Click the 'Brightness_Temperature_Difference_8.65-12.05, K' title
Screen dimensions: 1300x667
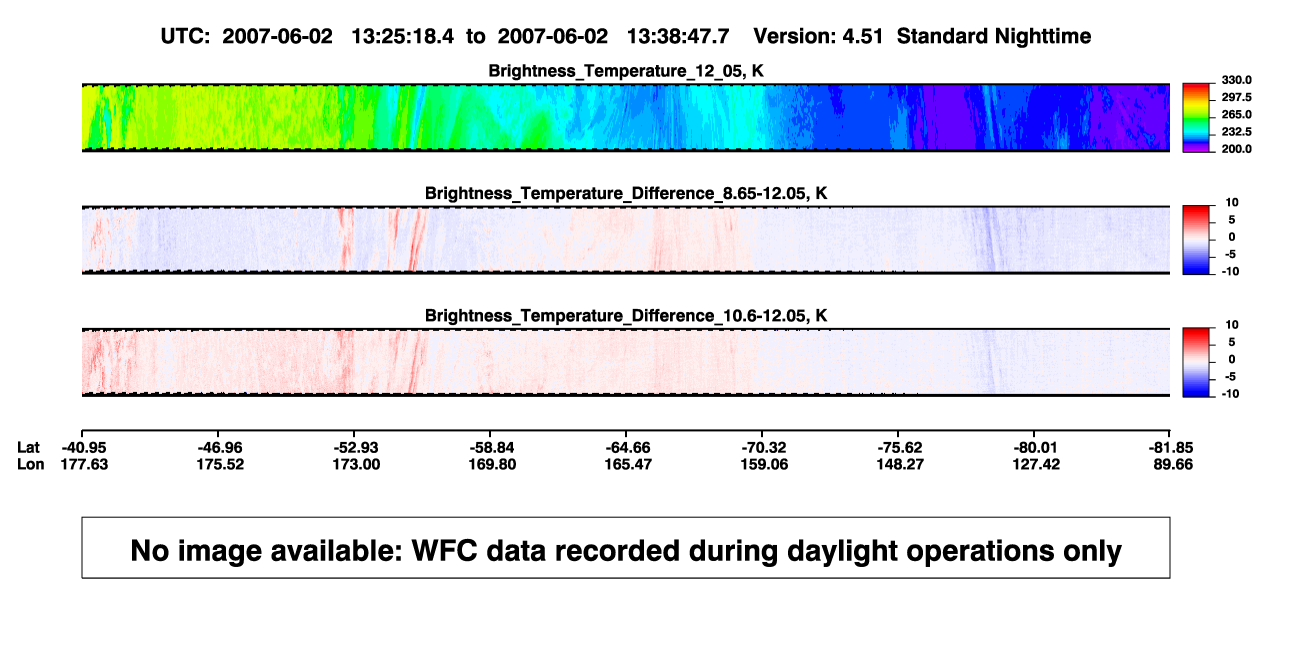(x=626, y=193)
